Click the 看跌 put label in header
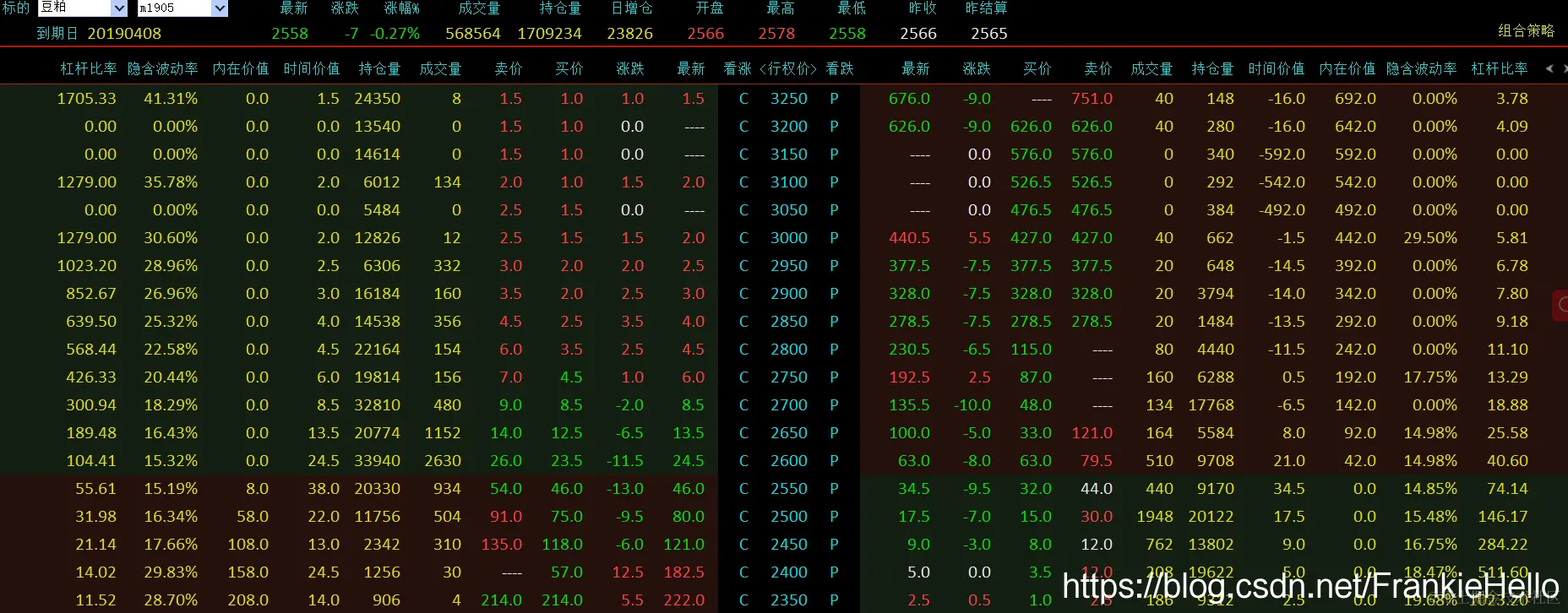 (x=840, y=68)
